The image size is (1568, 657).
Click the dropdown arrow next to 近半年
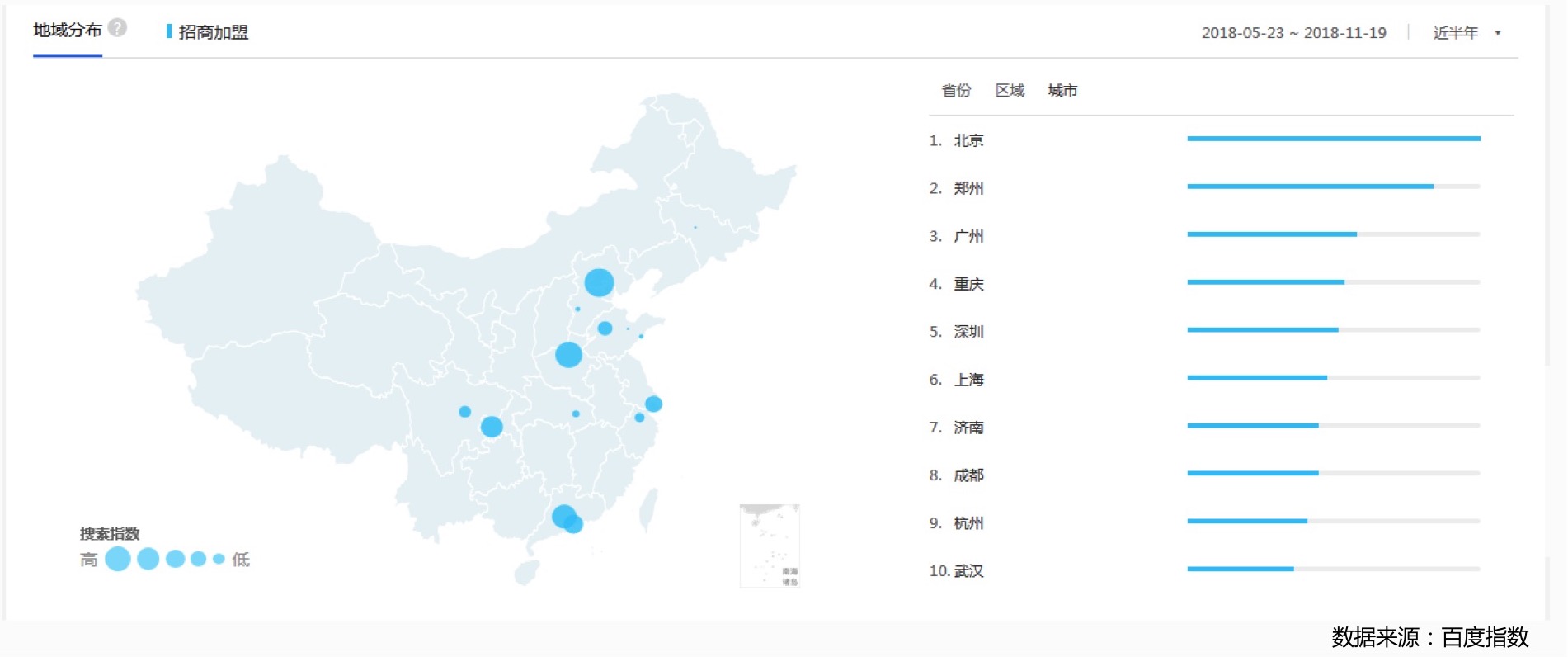(x=1498, y=33)
